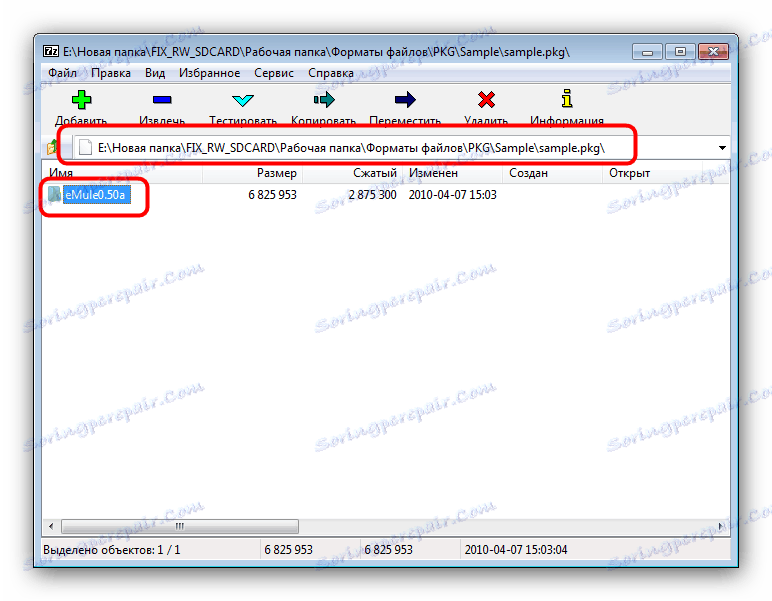Click the scrollbar right arrow
The height and width of the screenshot is (601, 772).
click(721, 526)
